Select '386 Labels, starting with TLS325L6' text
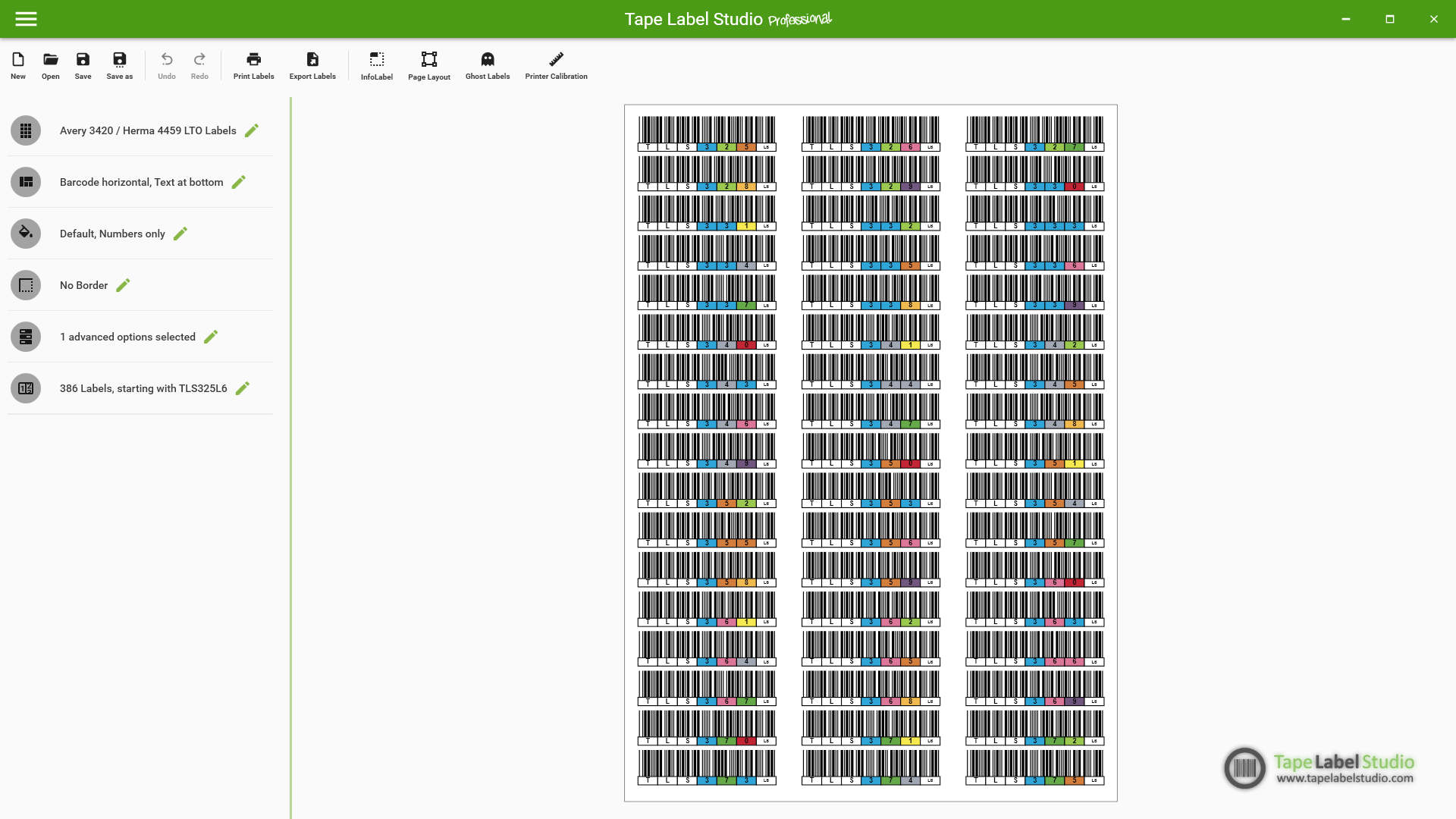This screenshot has height=819, width=1456. click(143, 388)
